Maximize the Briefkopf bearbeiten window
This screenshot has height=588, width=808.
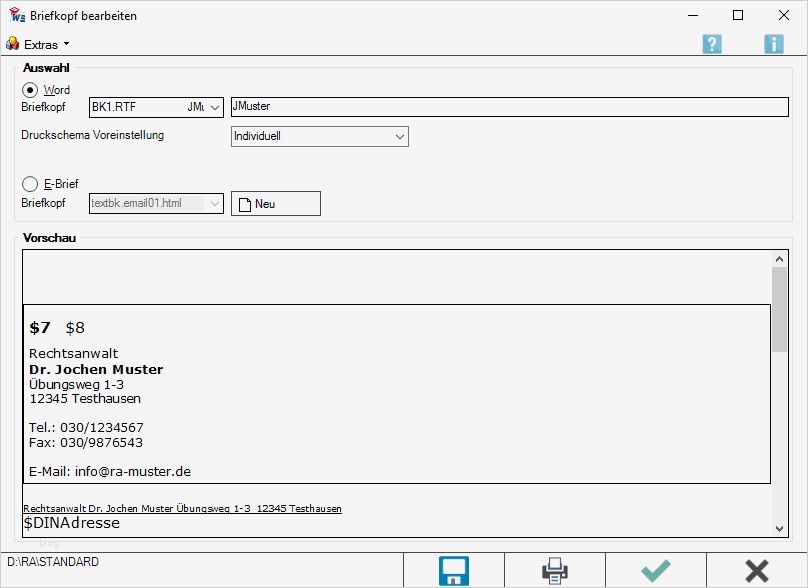(x=738, y=15)
